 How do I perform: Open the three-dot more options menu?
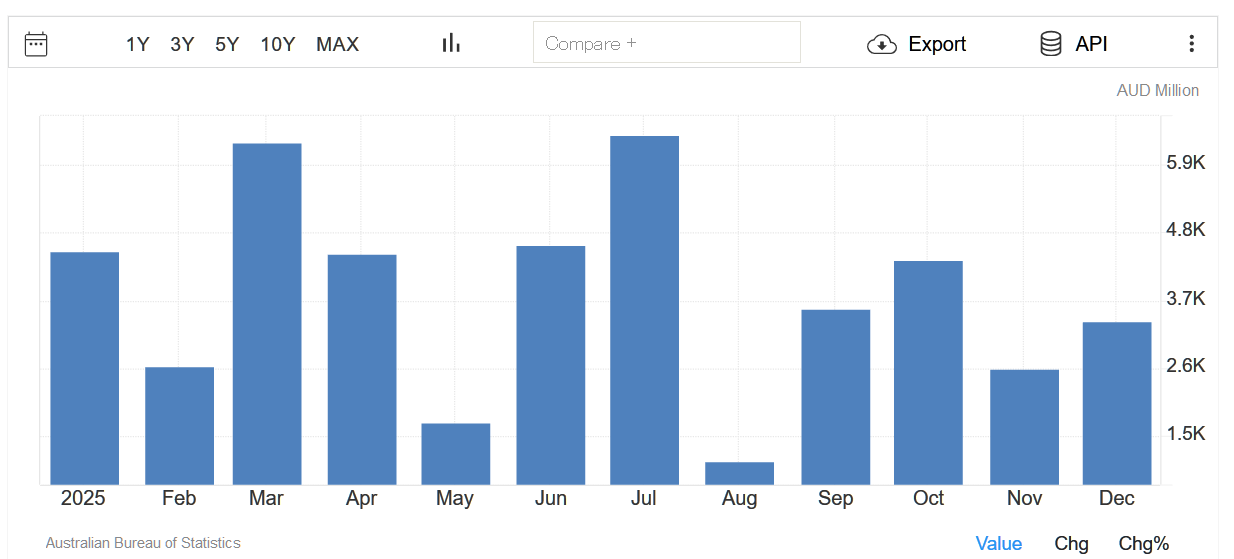[1190, 44]
